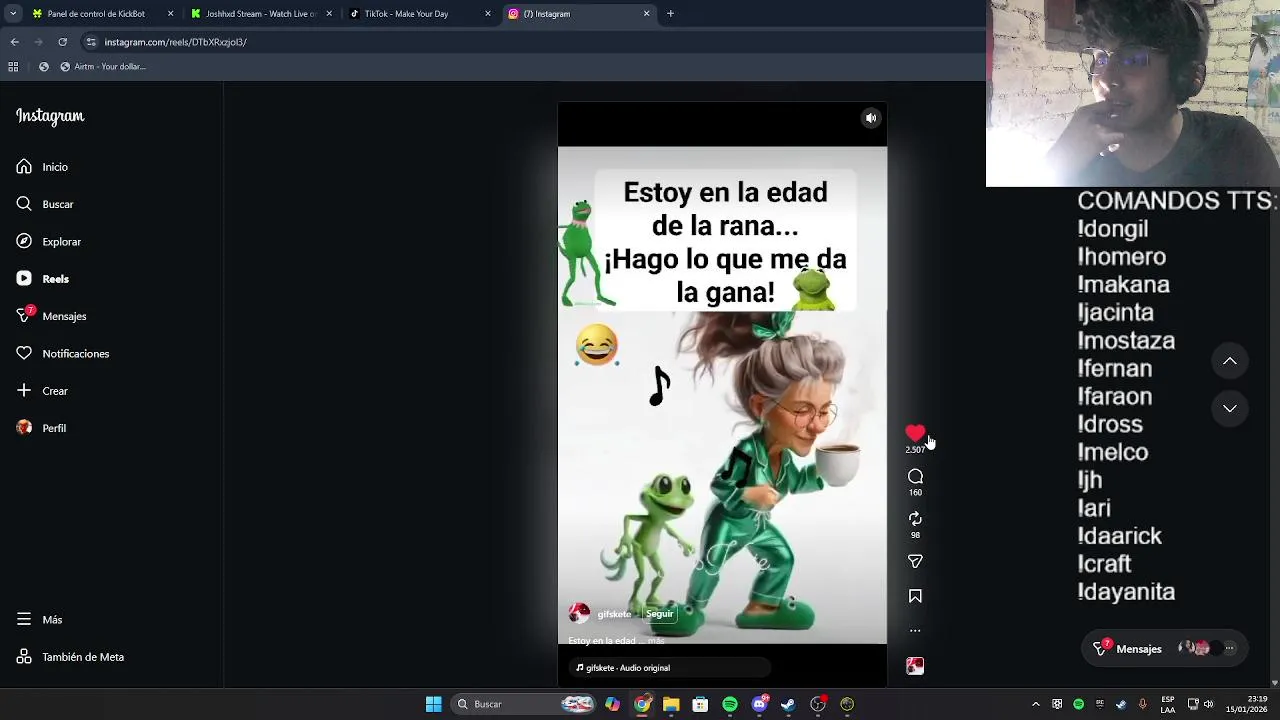The height and width of the screenshot is (720, 1280).
Task: Expand the caption with más
Action: click(656, 641)
